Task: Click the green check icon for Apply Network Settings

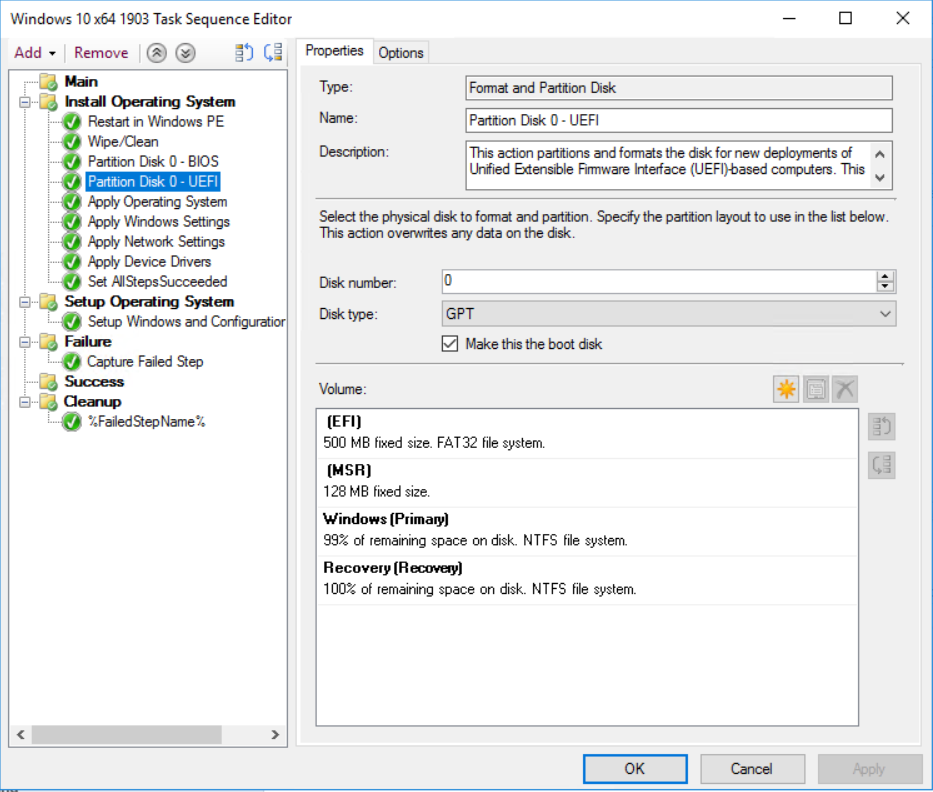Action: click(72, 242)
